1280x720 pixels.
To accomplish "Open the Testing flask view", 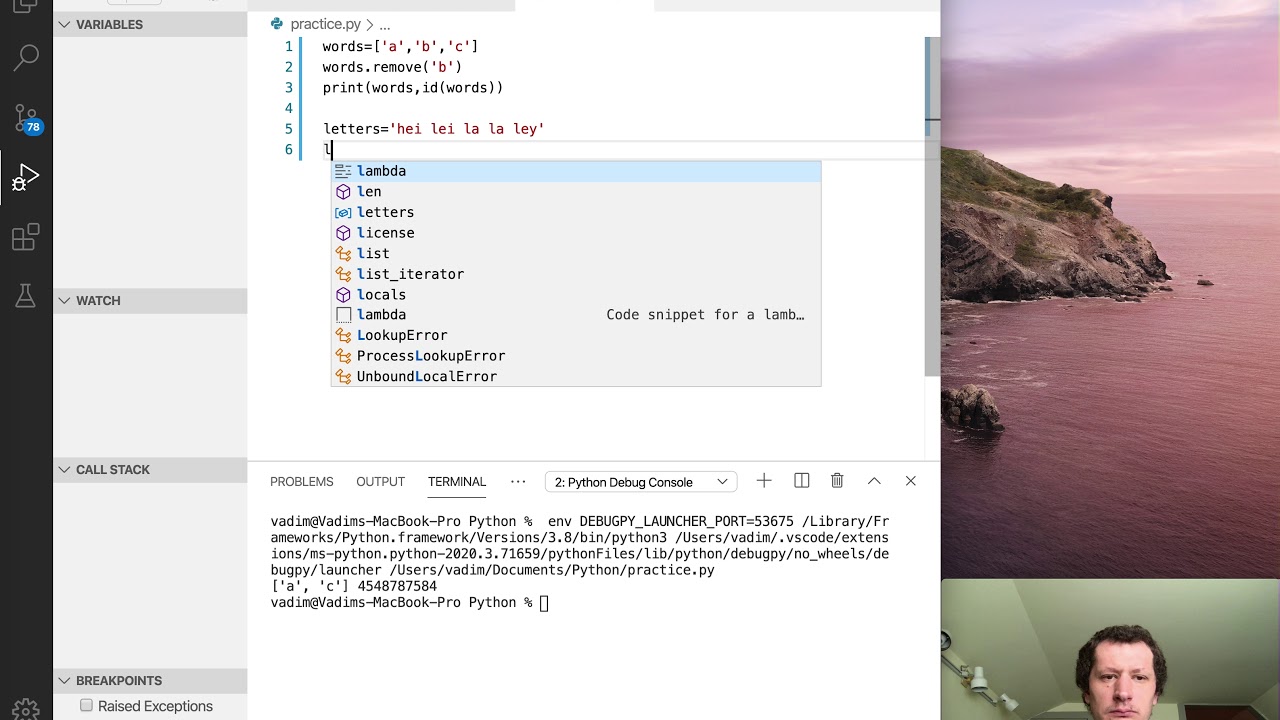I will pyautogui.click(x=26, y=296).
